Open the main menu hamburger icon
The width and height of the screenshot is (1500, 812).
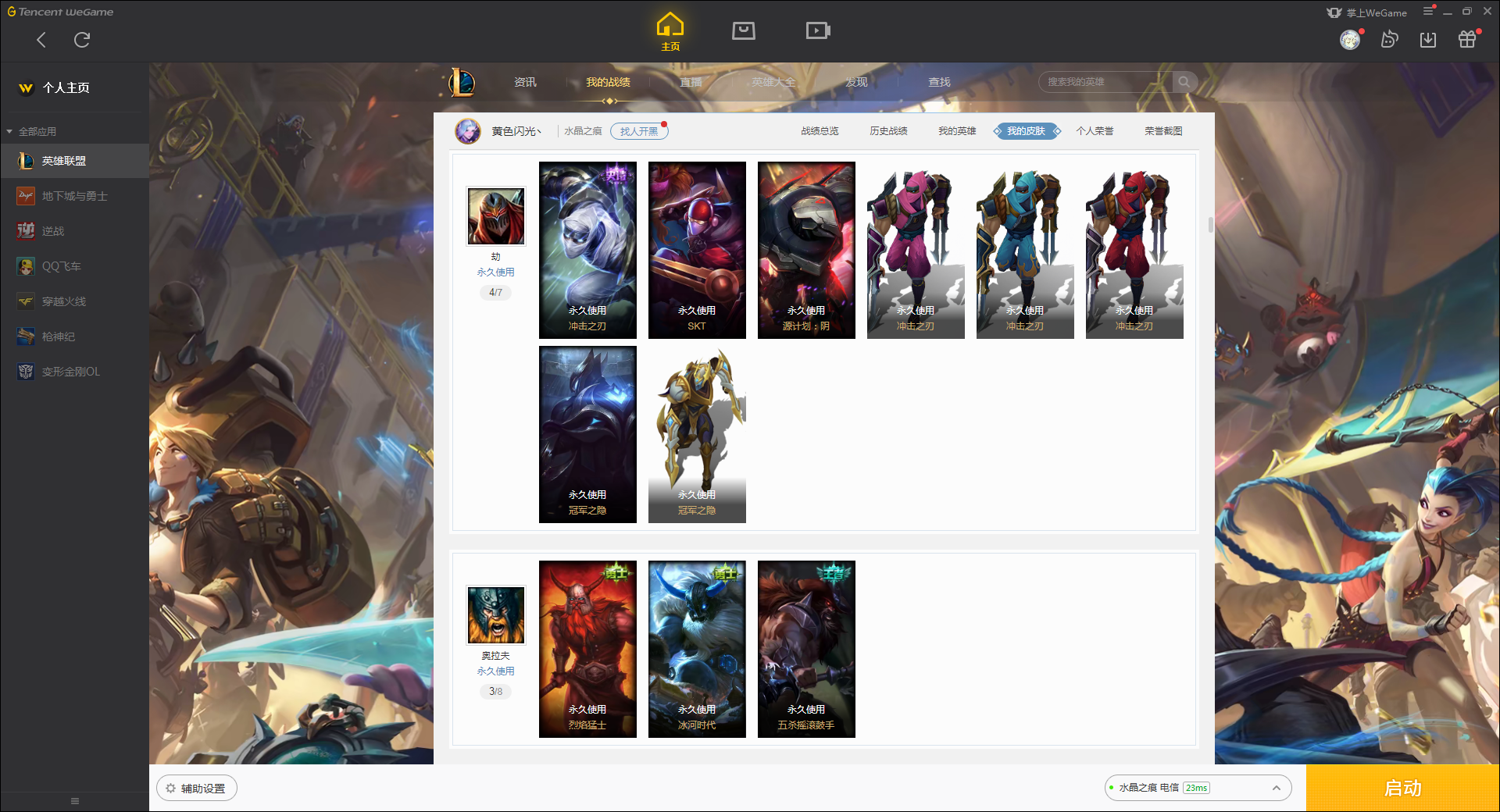pos(1428,11)
